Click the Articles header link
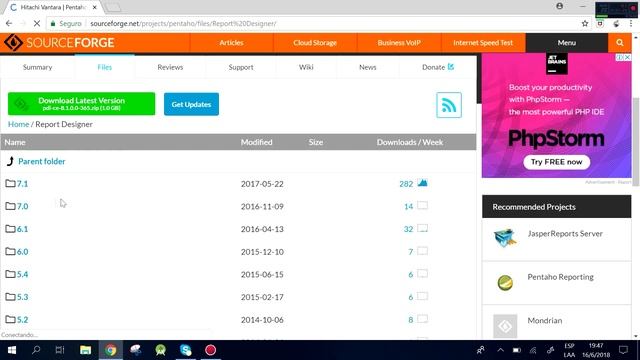The image size is (640, 360). (231, 42)
